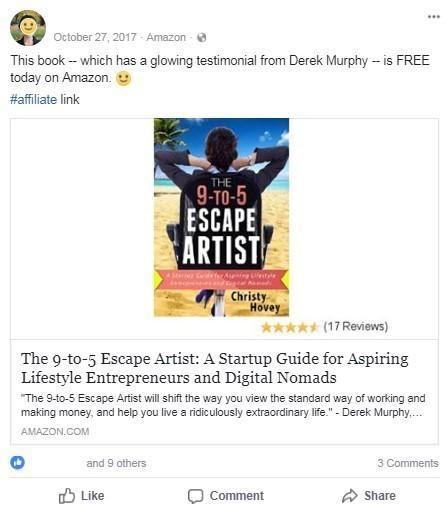Click the thumbs-up Like icon
446x511 pixels.
pyautogui.click(x=67, y=496)
